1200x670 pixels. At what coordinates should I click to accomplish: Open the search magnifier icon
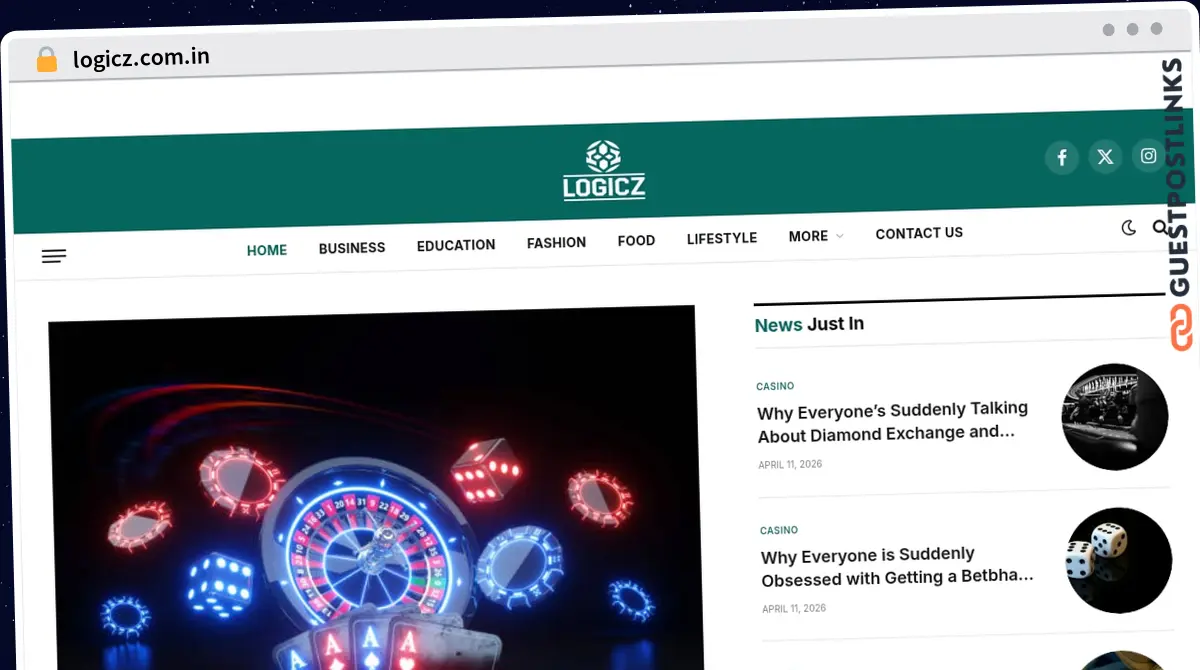(x=1160, y=227)
